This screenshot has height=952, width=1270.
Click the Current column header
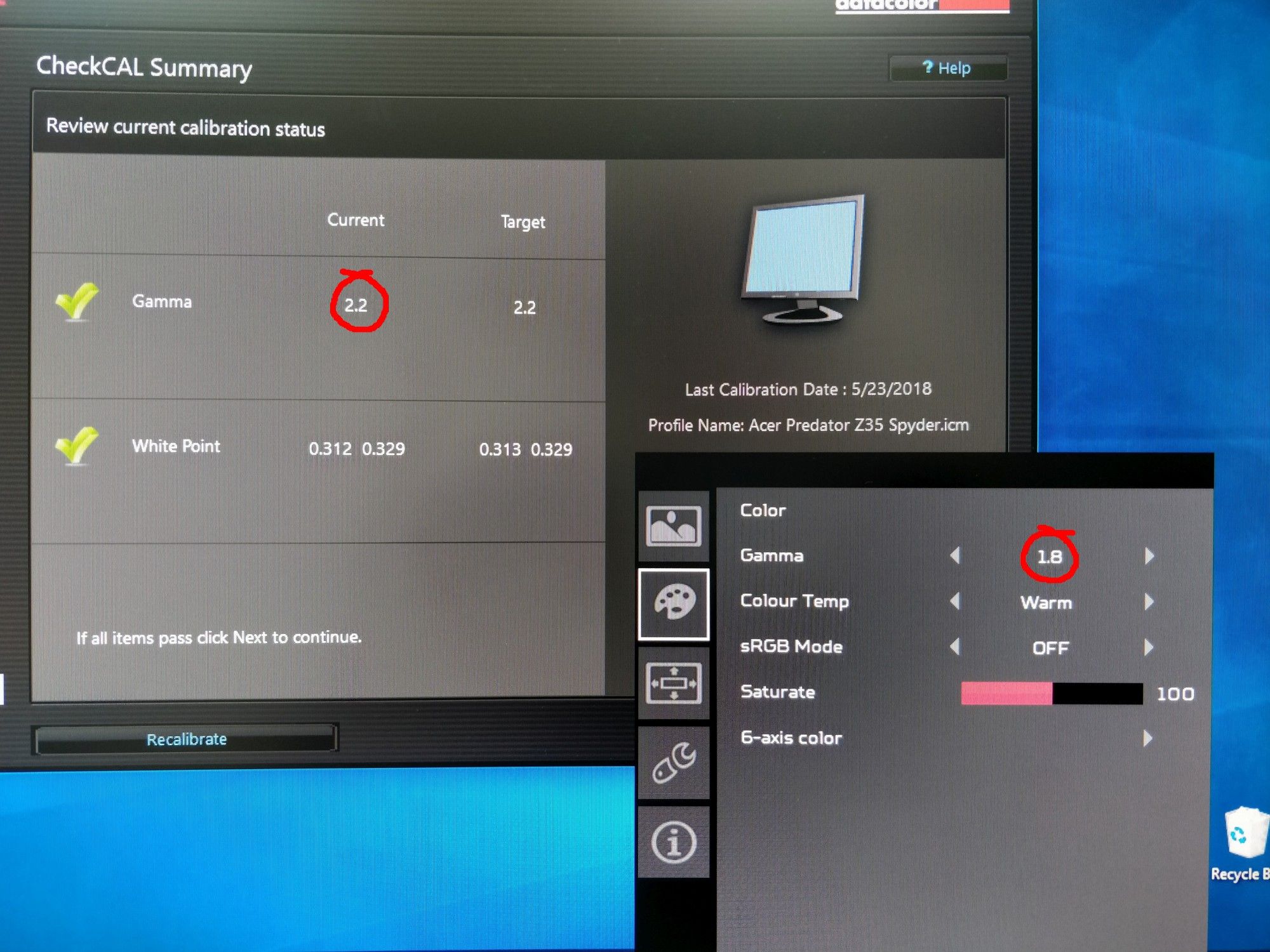(356, 220)
